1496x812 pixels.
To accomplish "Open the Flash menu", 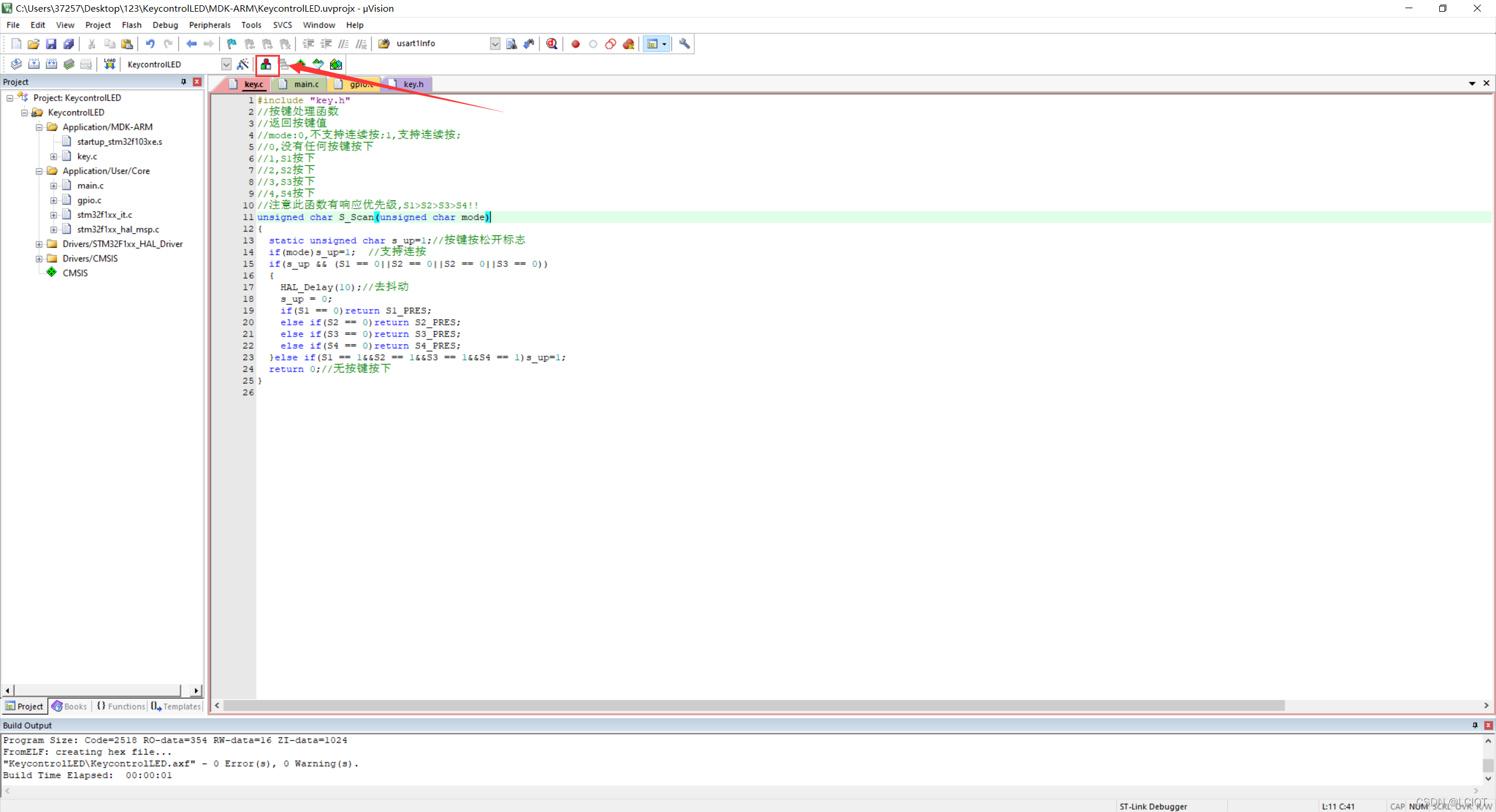I will [x=131, y=25].
